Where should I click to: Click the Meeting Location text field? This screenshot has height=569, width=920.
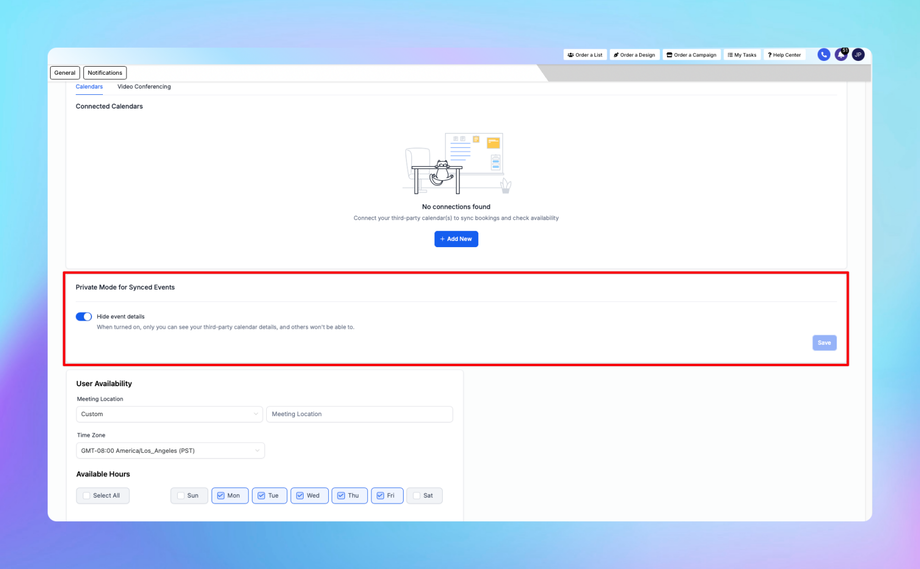tap(360, 414)
